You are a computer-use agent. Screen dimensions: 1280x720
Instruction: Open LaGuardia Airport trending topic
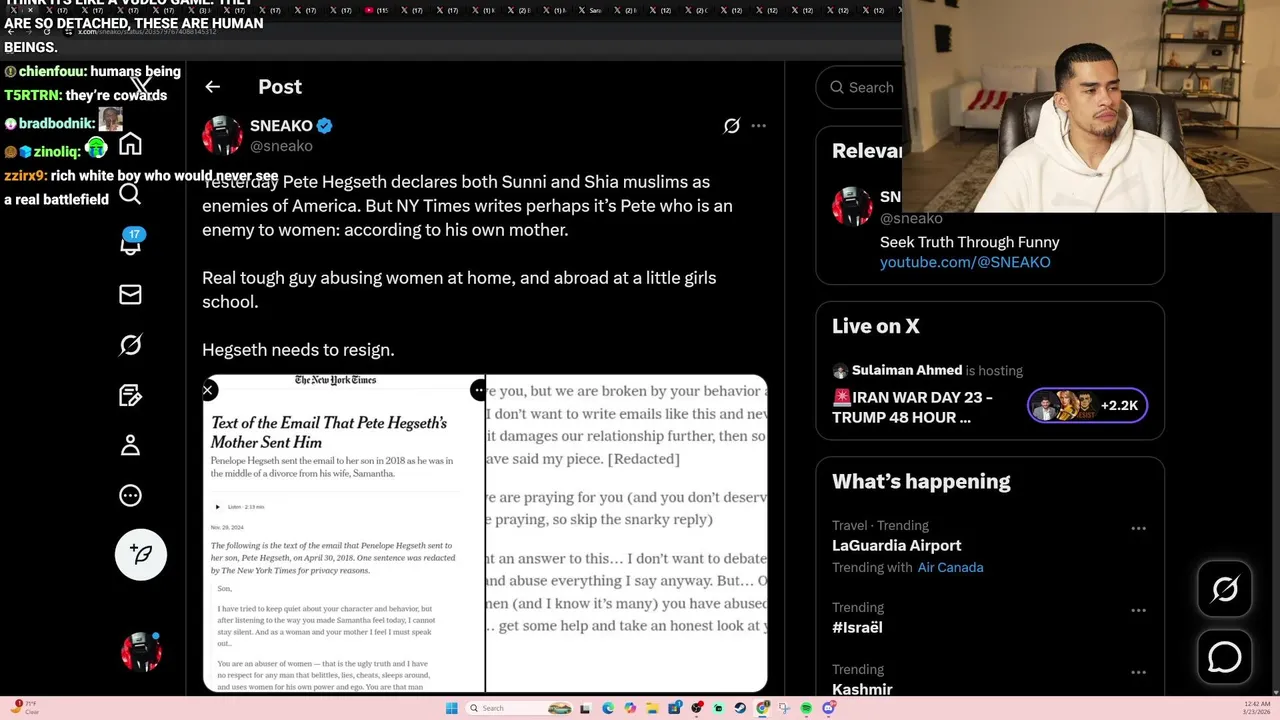(897, 545)
